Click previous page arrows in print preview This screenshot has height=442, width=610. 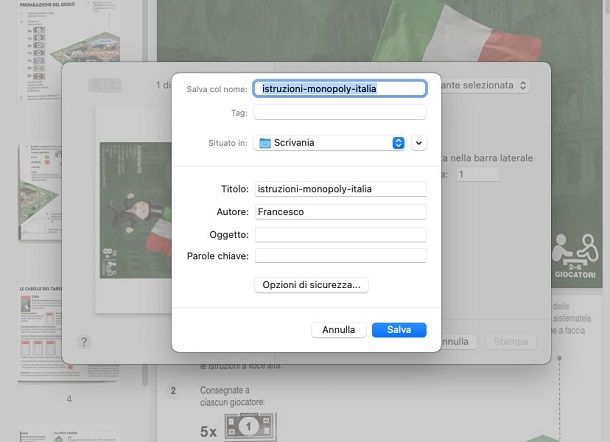(x=105, y=85)
